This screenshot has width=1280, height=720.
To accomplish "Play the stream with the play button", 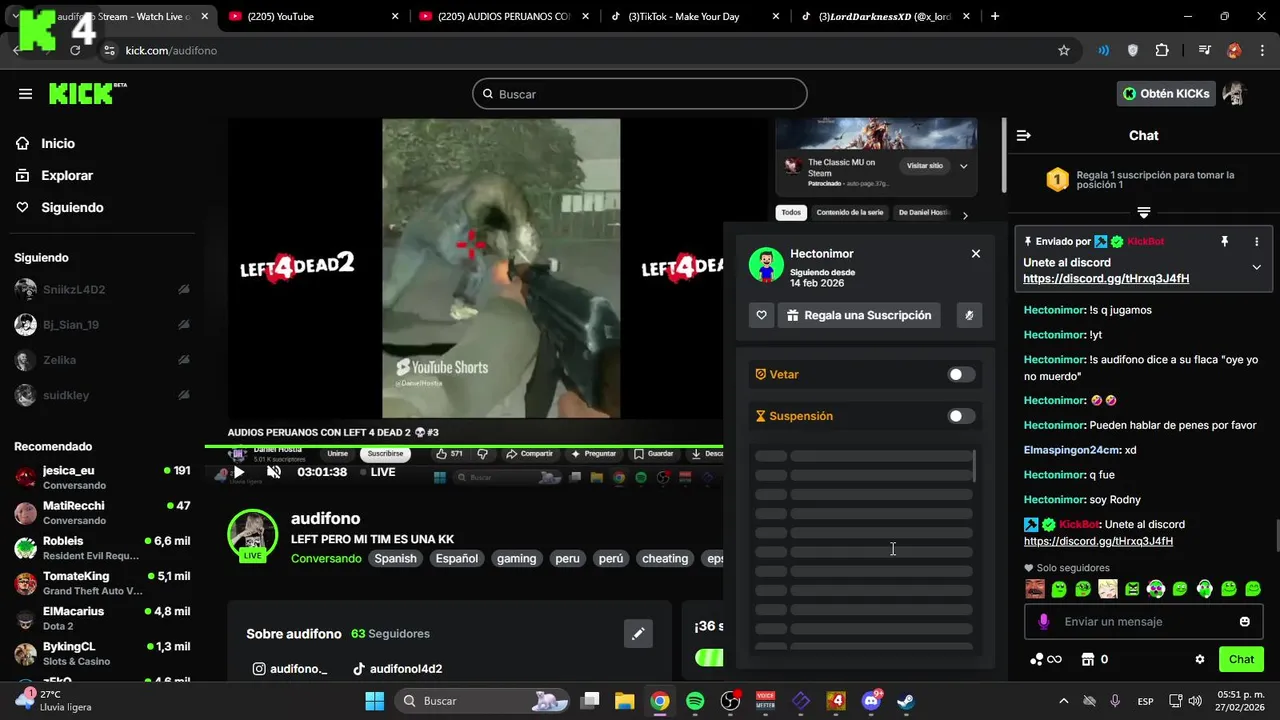I will (238, 472).
